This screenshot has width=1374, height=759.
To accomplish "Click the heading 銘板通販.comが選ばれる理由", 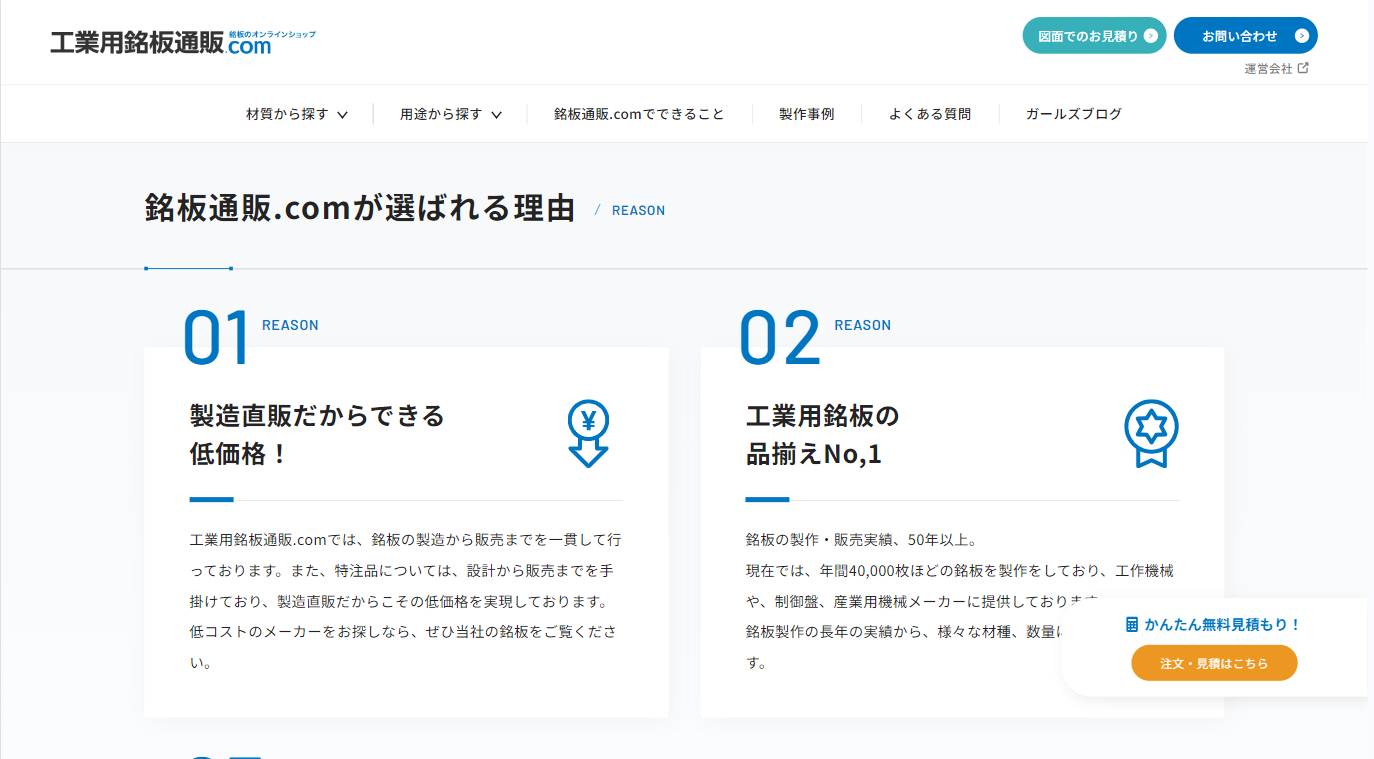I will 360,209.
